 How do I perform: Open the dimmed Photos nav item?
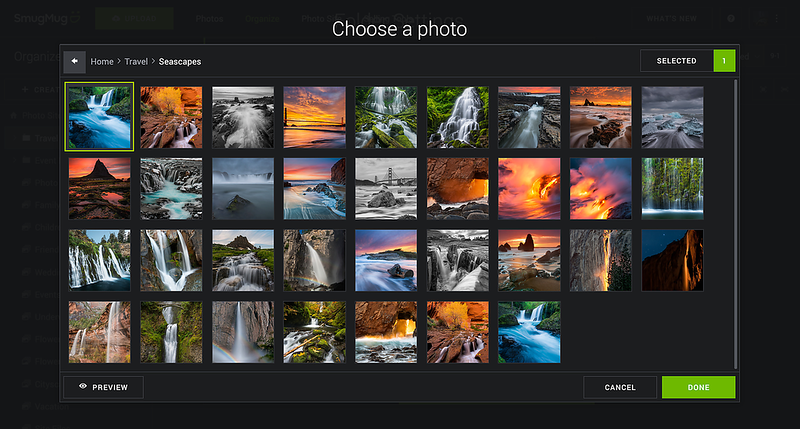click(x=209, y=19)
